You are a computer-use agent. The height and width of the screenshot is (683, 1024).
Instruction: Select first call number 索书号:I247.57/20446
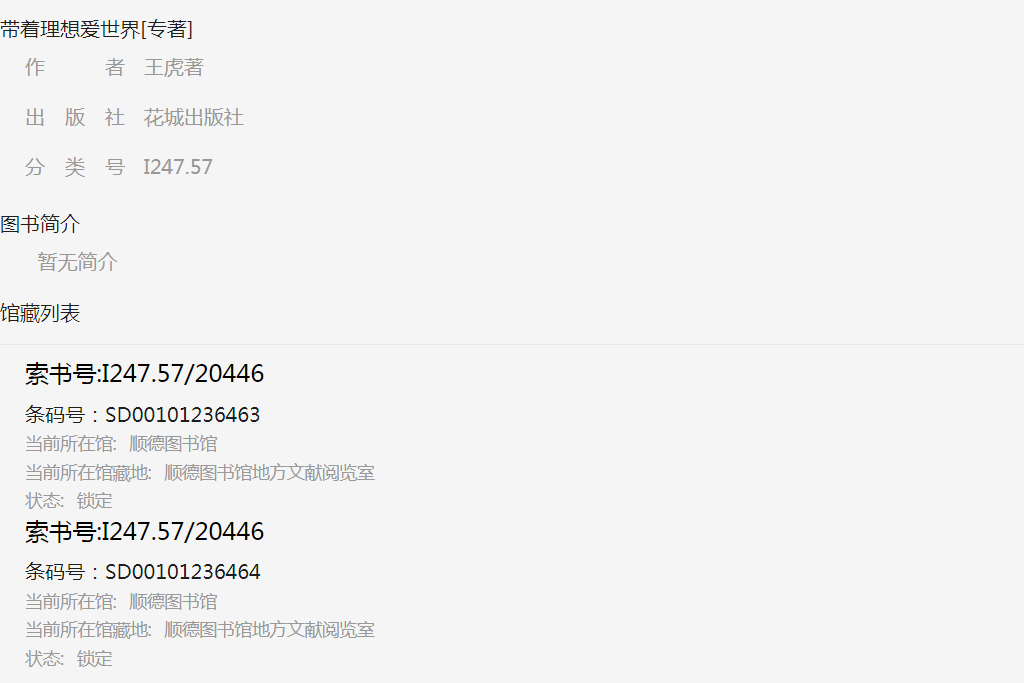pyautogui.click(x=144, y=373)
